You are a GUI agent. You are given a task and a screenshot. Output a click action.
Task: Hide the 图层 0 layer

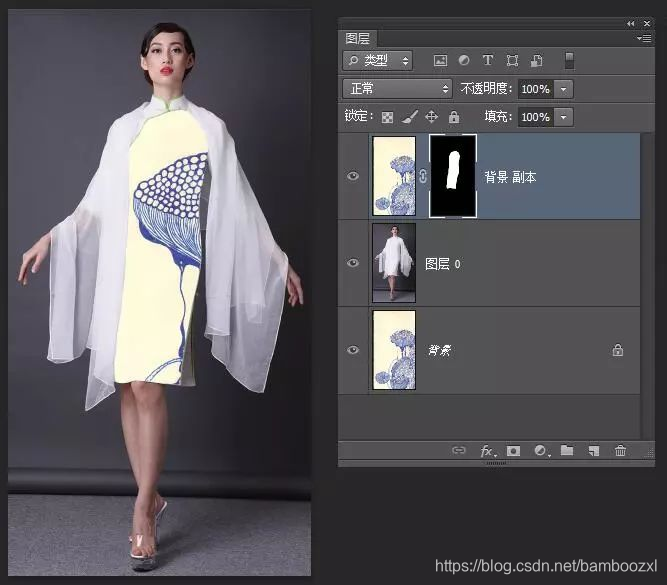point(353,263)
